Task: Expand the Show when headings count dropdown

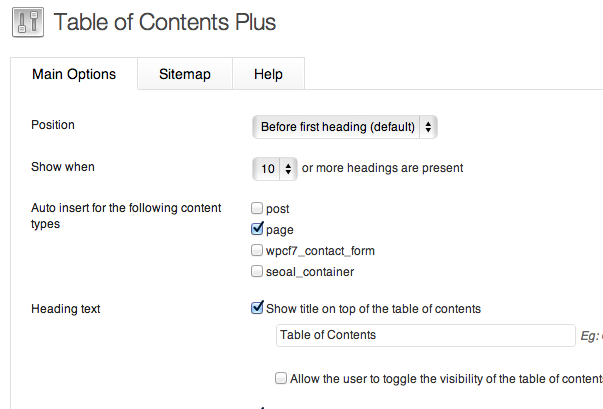Action: coord(275,169)
